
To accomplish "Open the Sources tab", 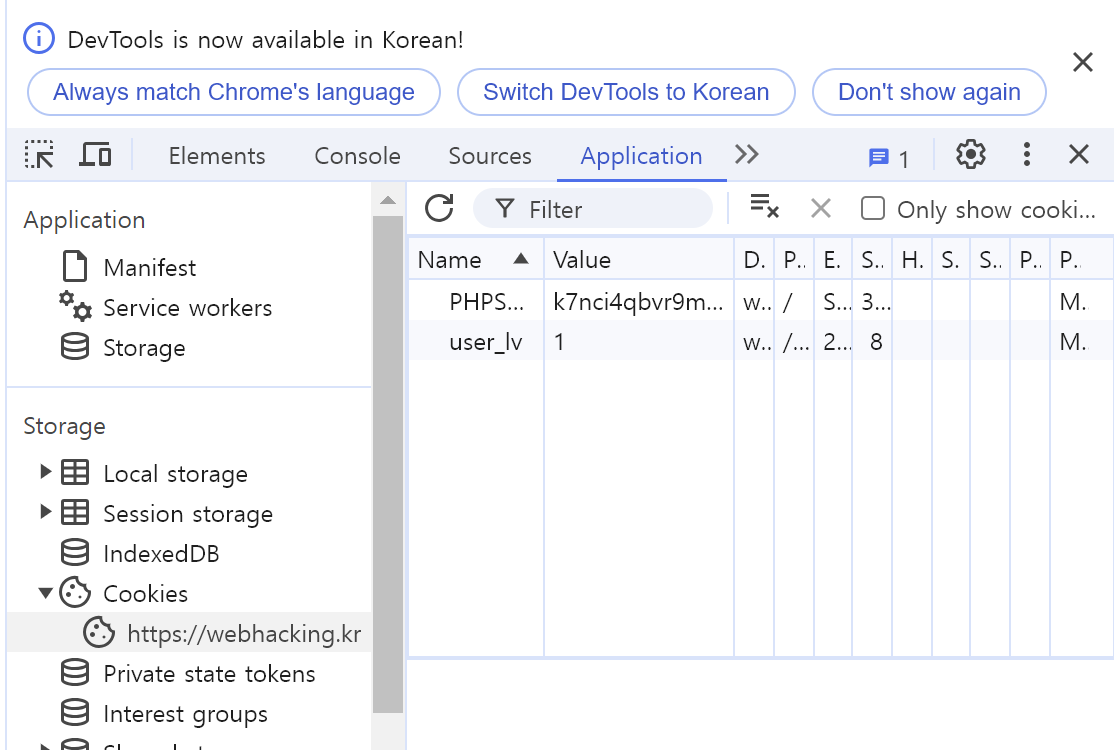I will (490, 156).
